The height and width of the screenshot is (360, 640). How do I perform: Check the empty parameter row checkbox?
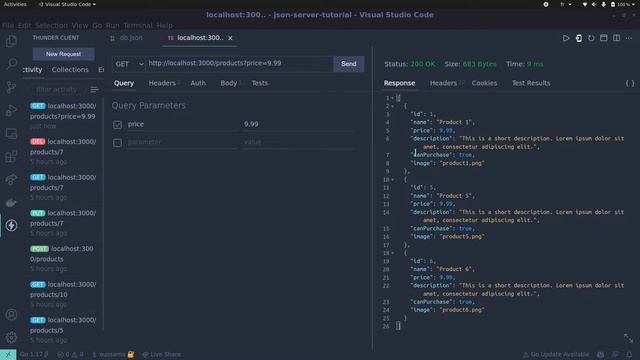[118, 142]
